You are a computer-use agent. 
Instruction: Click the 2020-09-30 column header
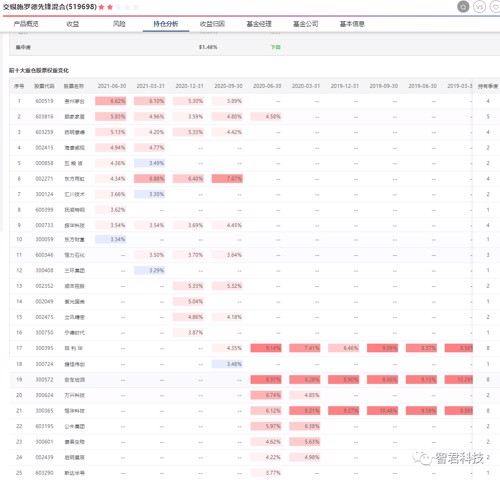click(228, 86)
